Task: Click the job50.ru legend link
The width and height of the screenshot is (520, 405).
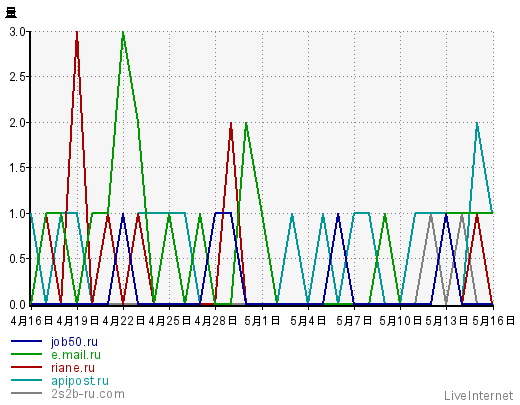Action: (x=74, y=342)
